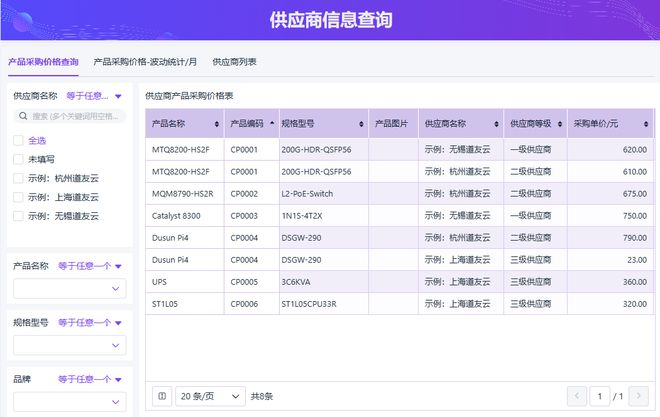
Task: Switch to 产品采购价格-波动统计/月 tab
Action: click(145, 62)
